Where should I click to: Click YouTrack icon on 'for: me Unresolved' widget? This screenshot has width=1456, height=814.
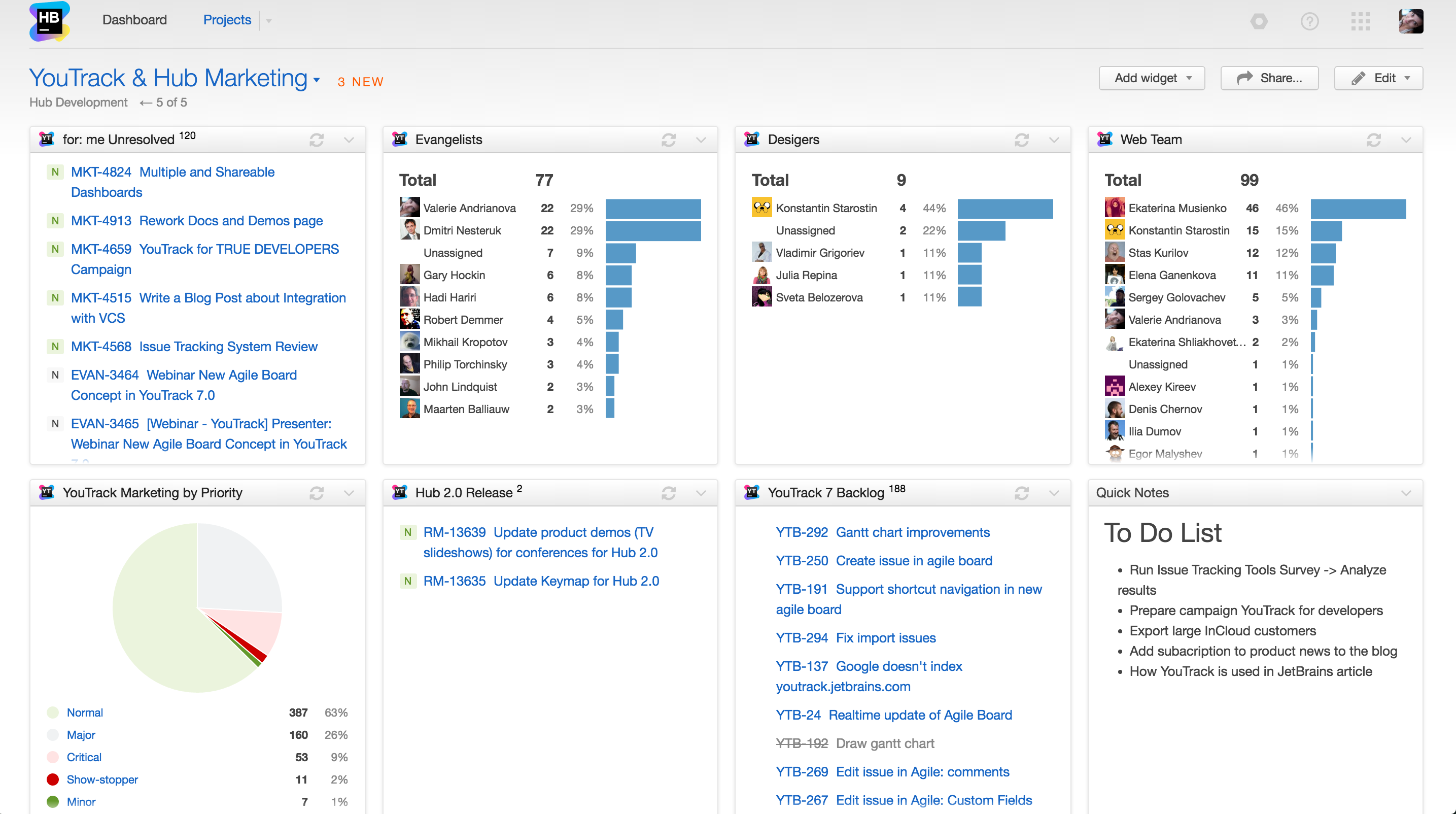46,139
